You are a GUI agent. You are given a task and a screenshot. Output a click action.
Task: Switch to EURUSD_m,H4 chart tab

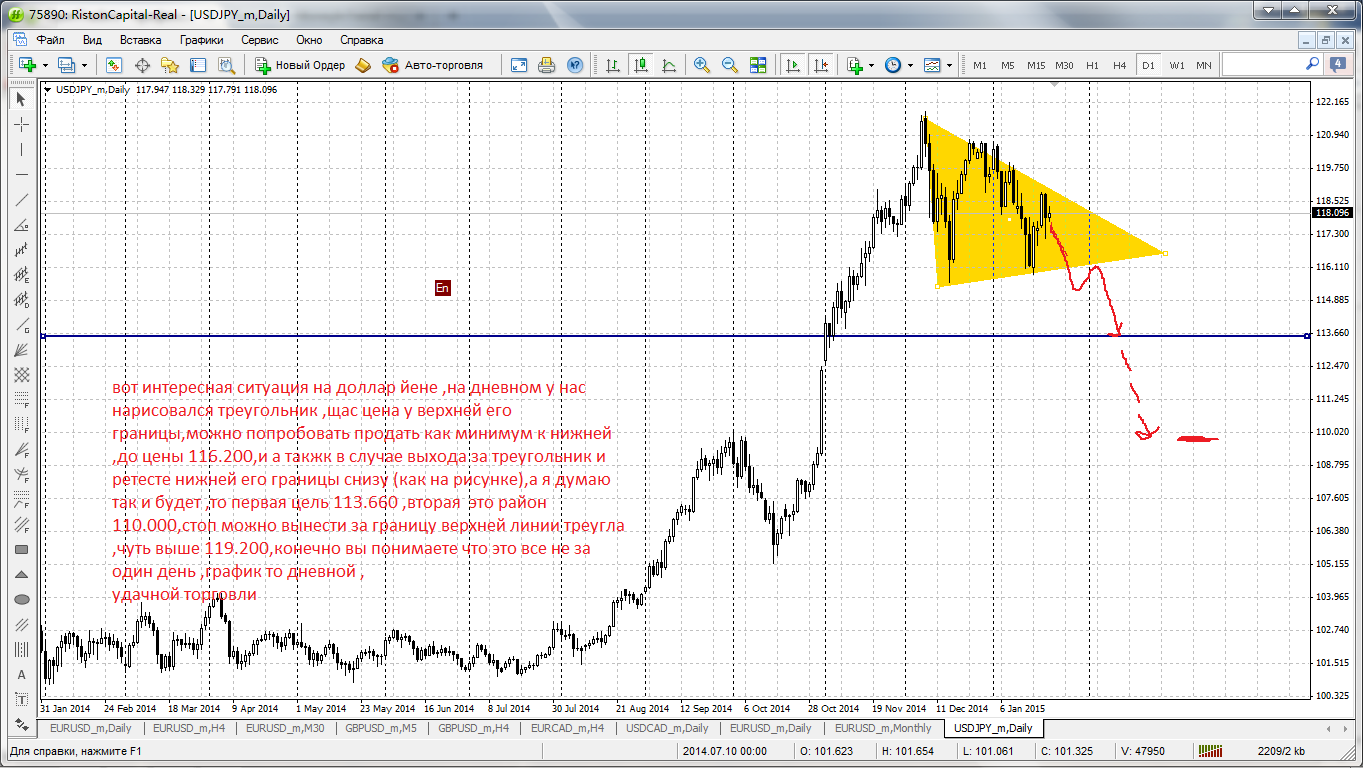click(x=188, y=728)
